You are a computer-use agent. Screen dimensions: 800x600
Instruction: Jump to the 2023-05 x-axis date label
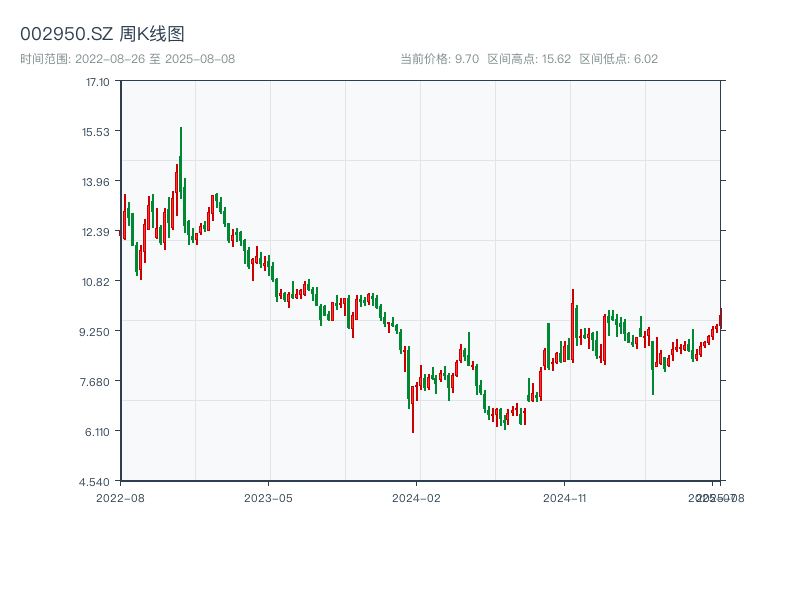tap(268, 497)
